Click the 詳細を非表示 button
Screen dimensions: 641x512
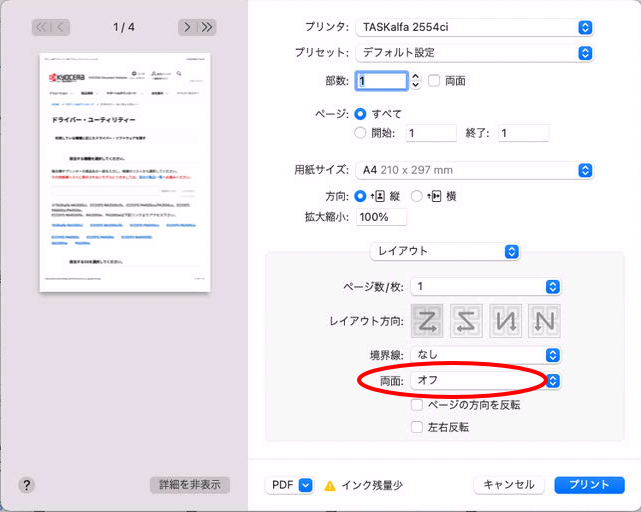190,485
